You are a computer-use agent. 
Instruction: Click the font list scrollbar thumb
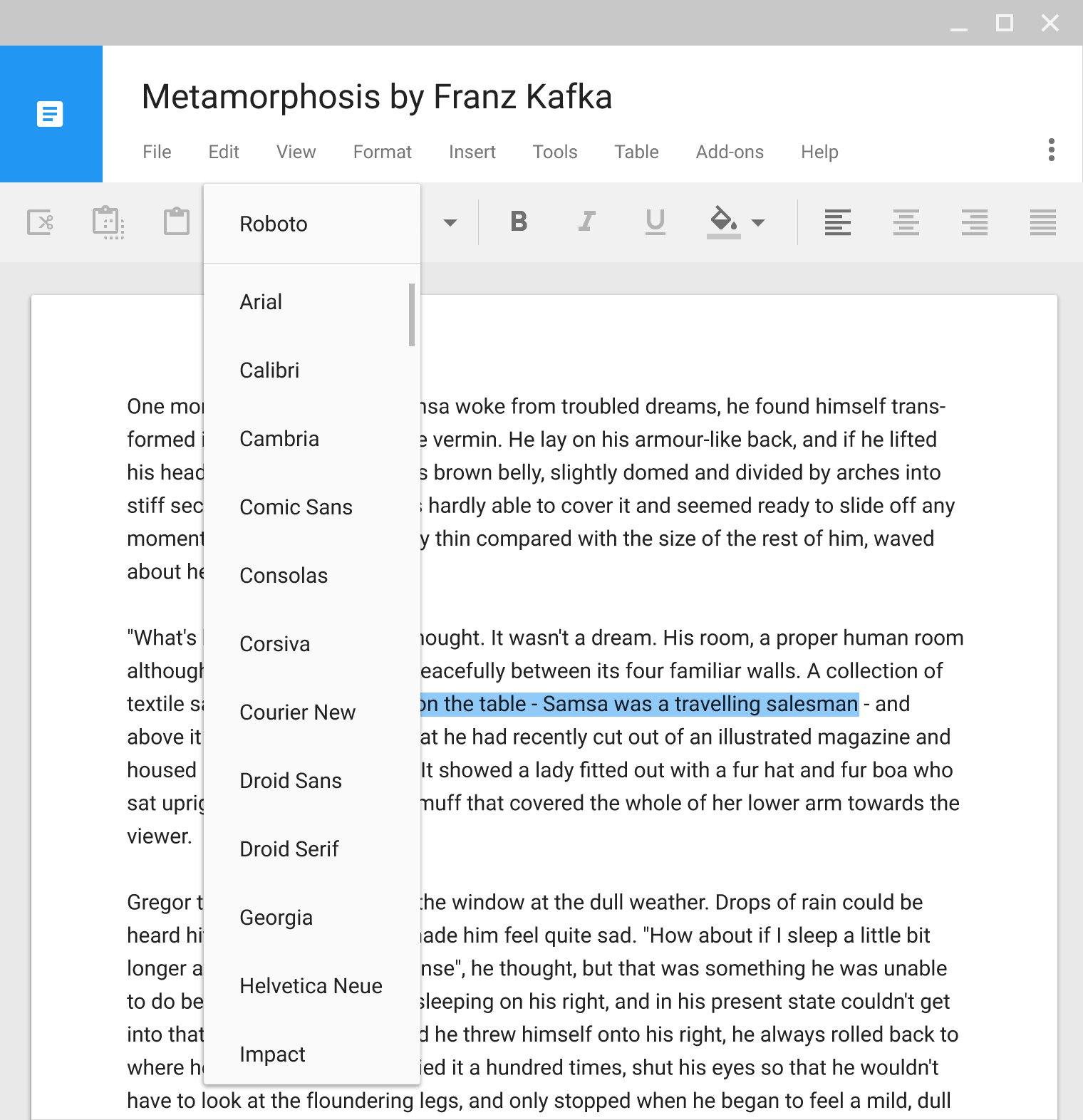[x=412, y=315]
